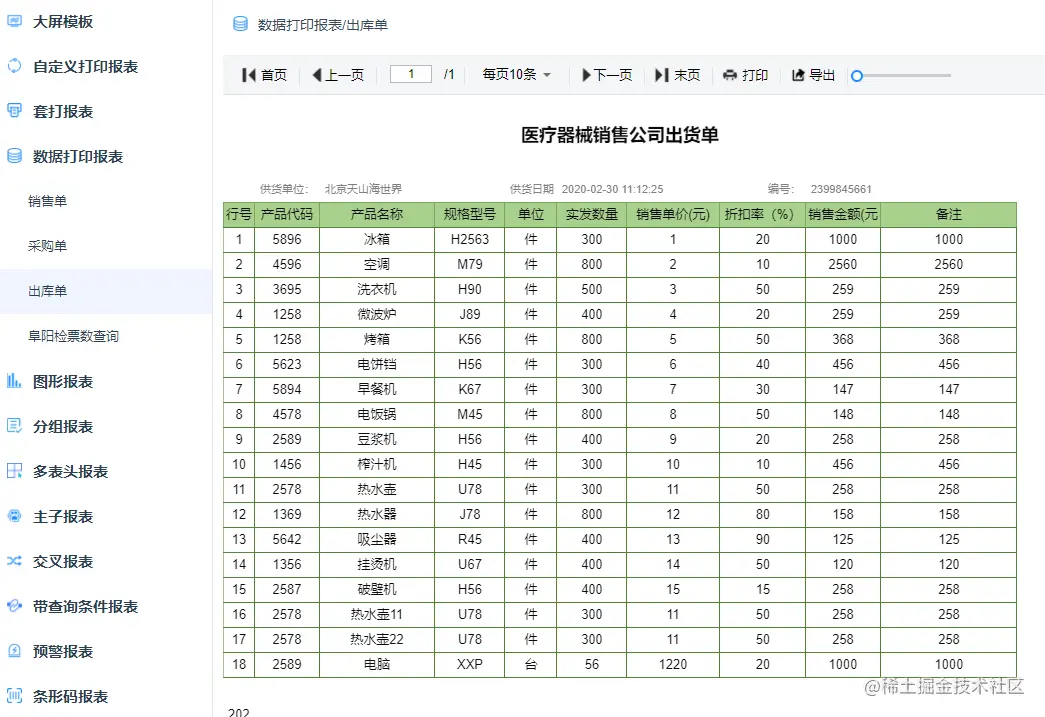
Task: Select the 阜阳检票数查询 submenu item
Action: point(106,336)
